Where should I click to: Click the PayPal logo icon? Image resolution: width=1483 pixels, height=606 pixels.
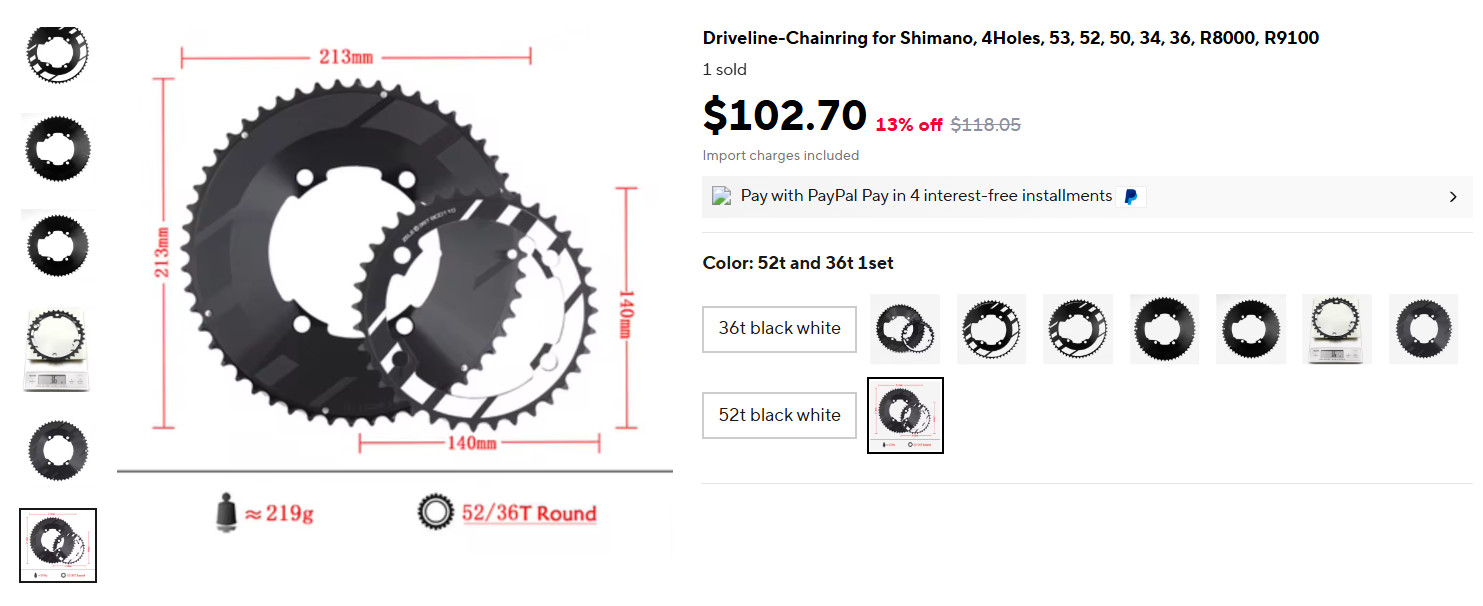tap(1131, 197)
